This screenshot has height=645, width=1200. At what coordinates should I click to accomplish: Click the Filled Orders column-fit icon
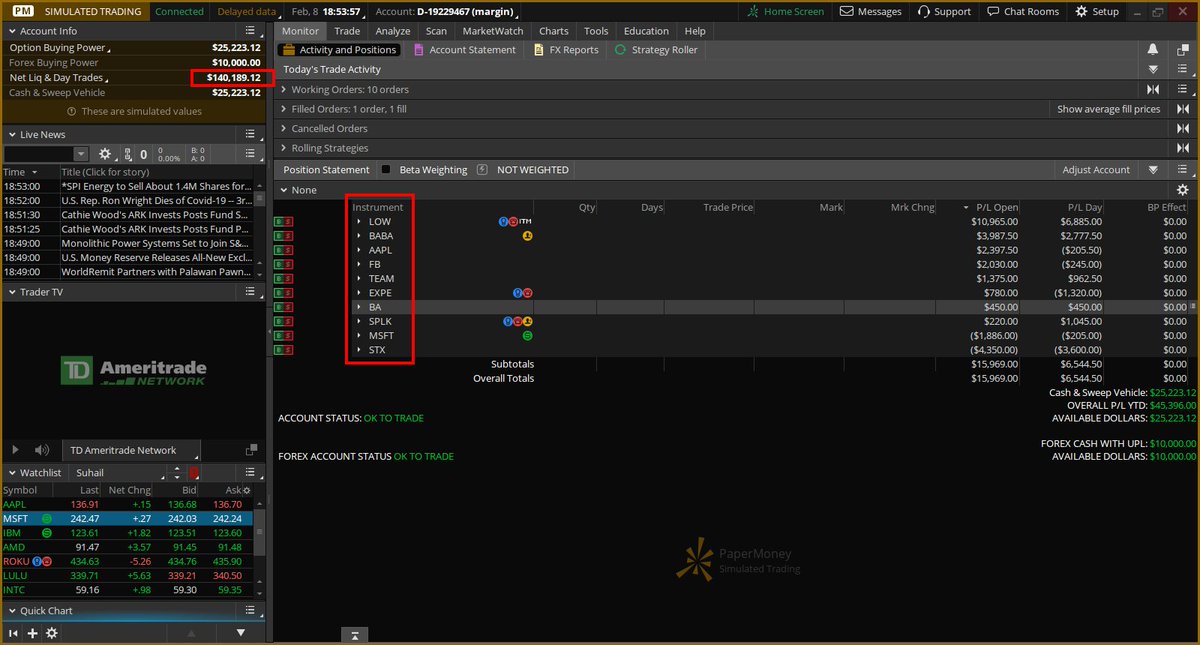tap(1182, 109)
